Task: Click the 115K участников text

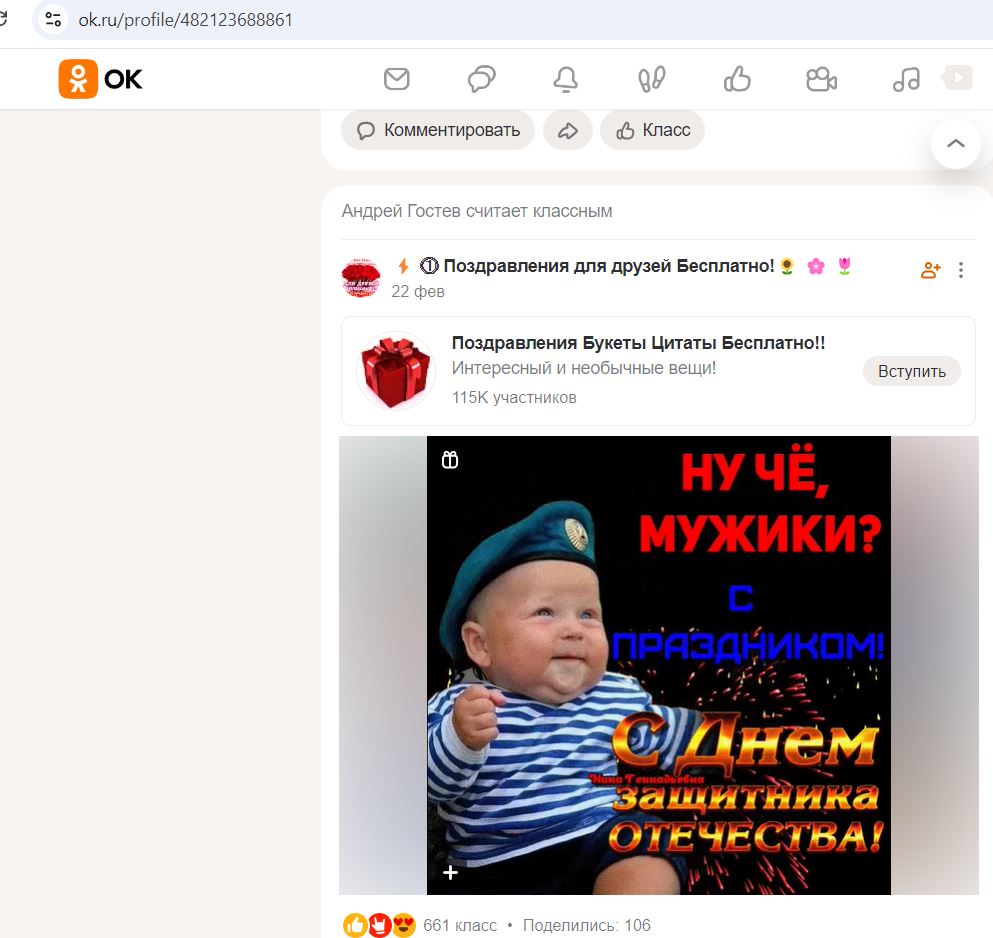Action: pos(514,397)
